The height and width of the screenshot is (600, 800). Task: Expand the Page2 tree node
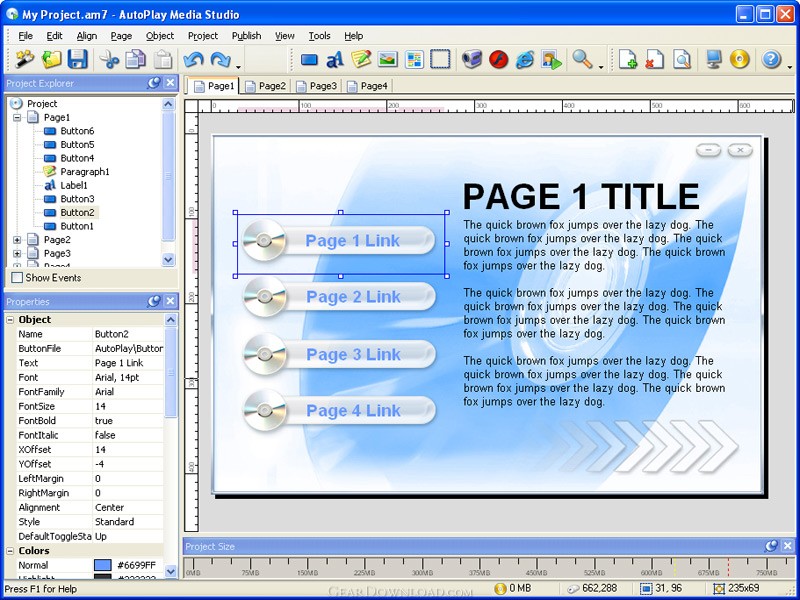coord(17,240)
